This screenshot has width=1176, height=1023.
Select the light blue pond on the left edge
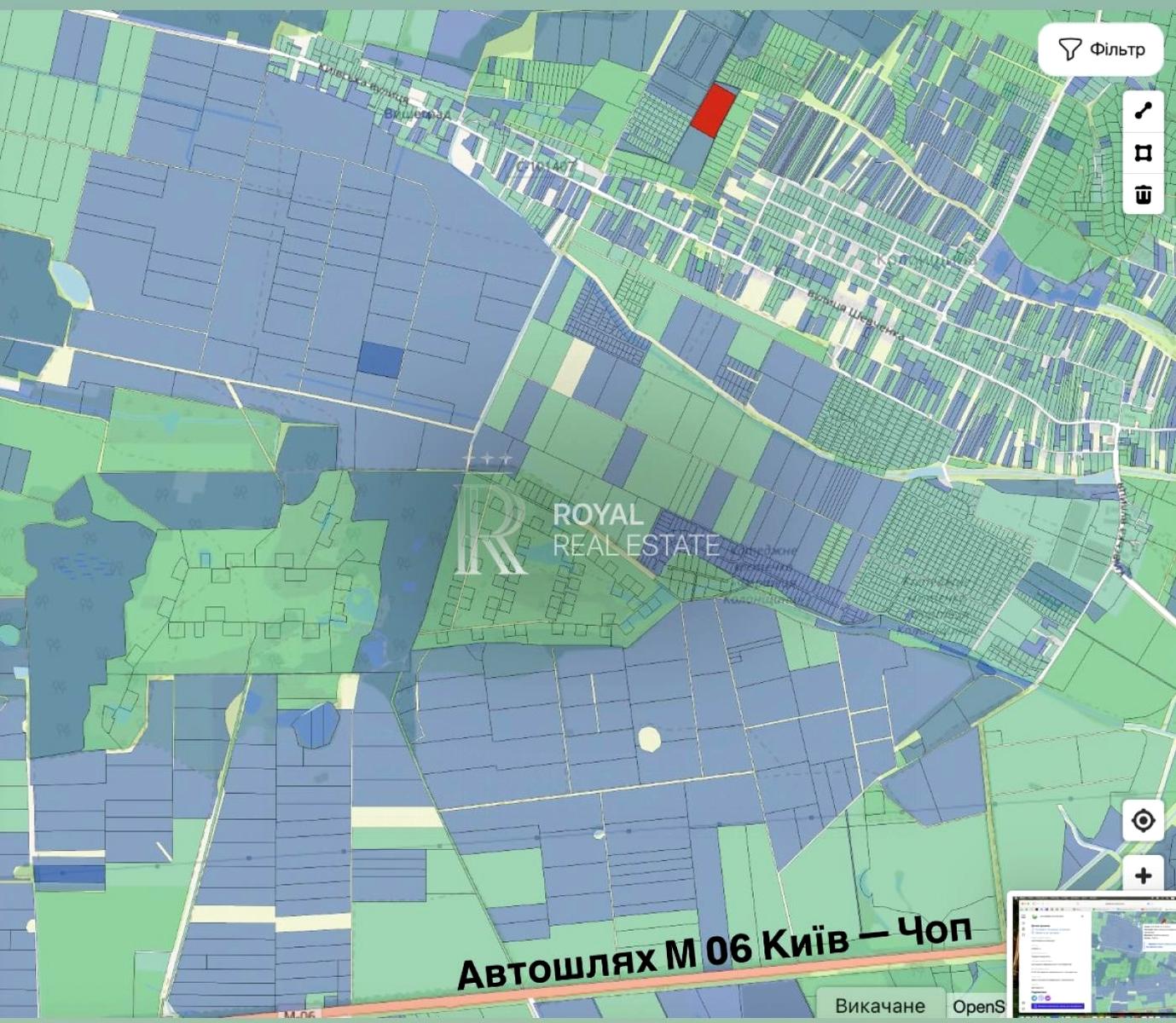[x=70, y=284]
